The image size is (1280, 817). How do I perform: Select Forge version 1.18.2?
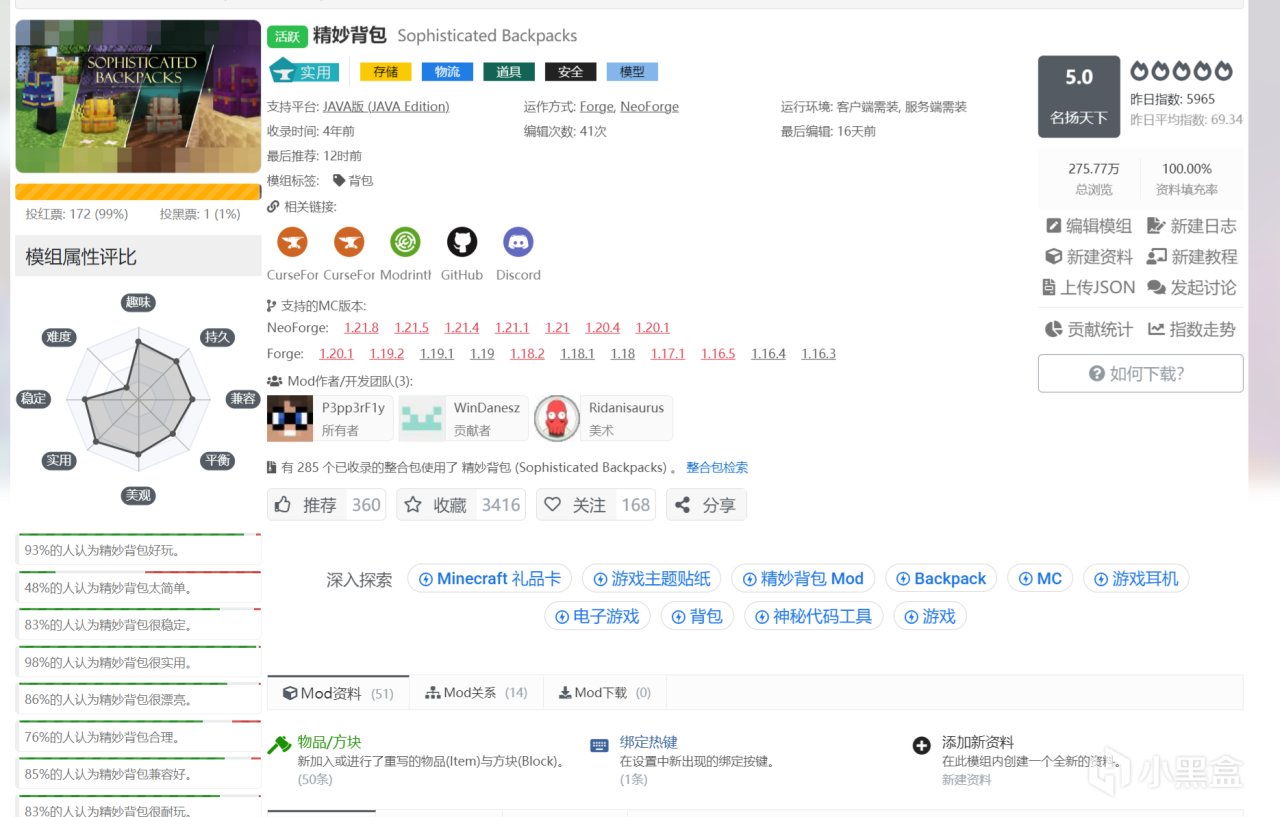pyautogui.click(x=527, y=354)
